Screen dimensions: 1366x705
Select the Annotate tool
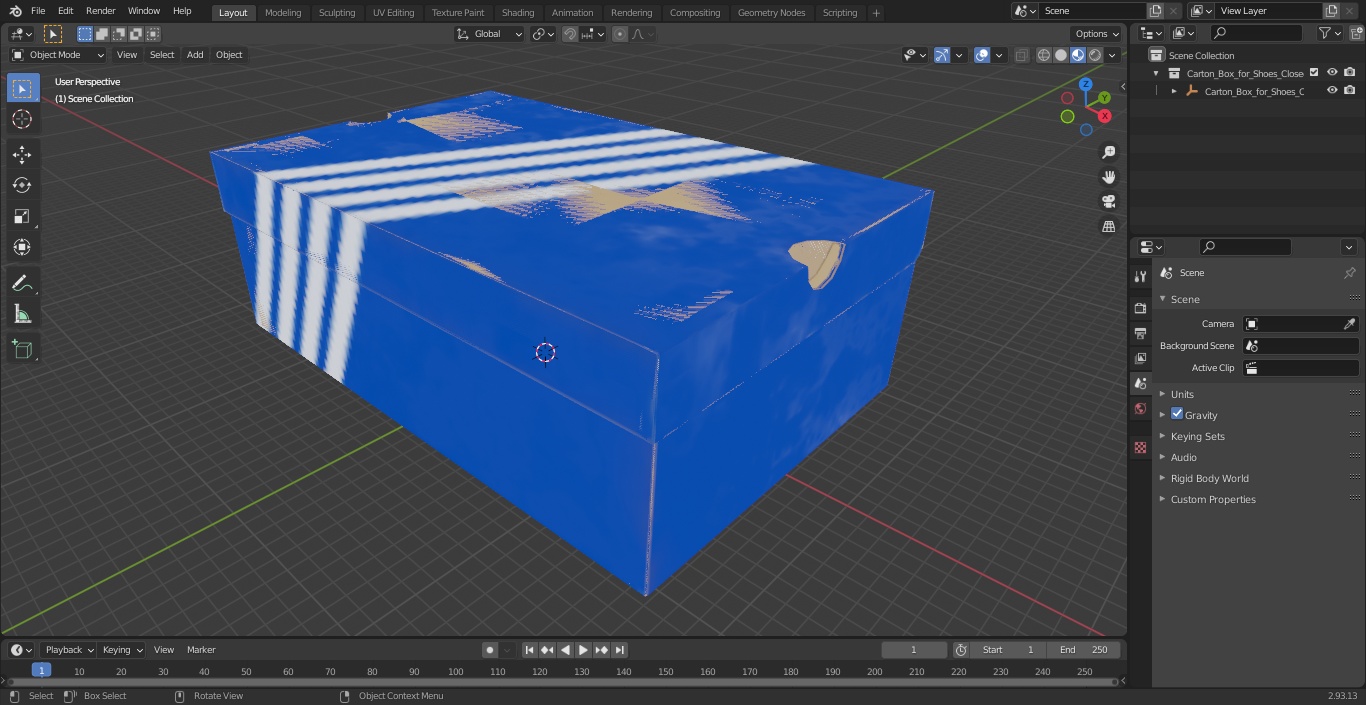[22, 283]
